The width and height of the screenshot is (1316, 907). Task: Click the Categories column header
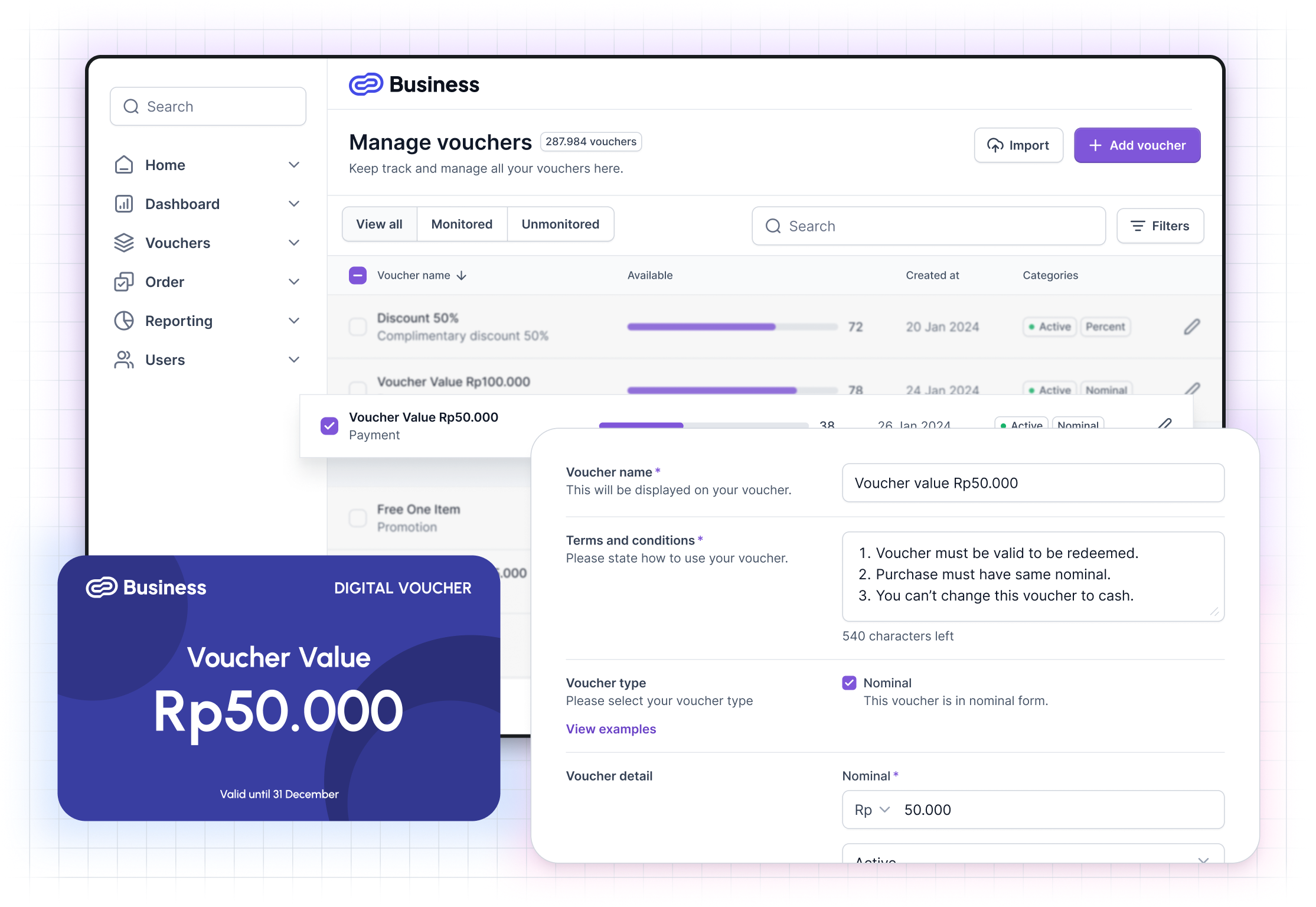[x=1050, y=275]
